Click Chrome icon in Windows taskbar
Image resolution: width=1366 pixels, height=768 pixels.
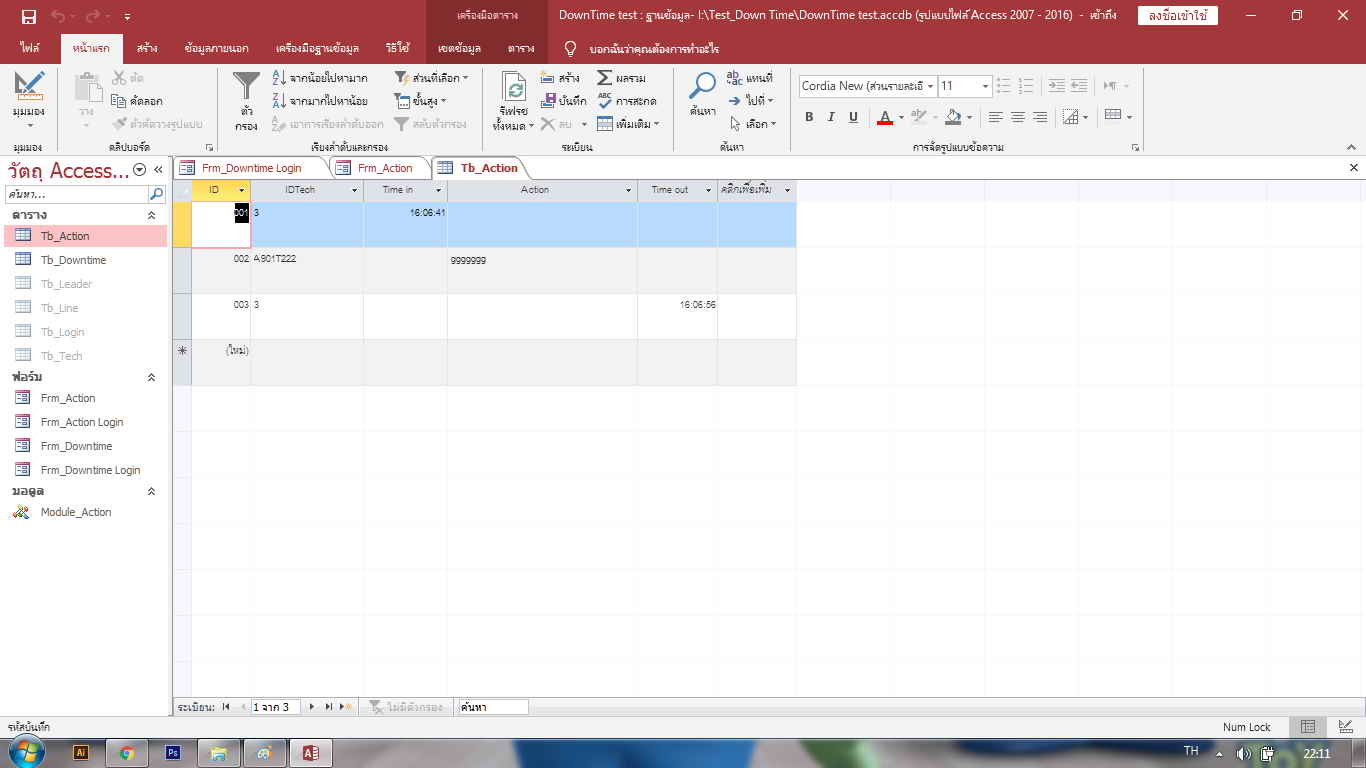[x=127, y=753]
